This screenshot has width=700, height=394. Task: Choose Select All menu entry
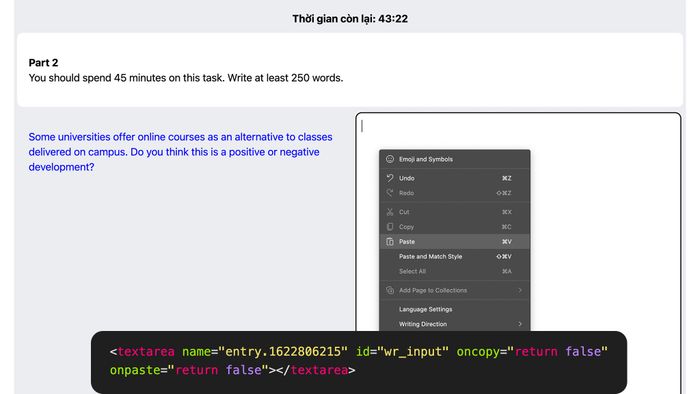pos(454,271)
